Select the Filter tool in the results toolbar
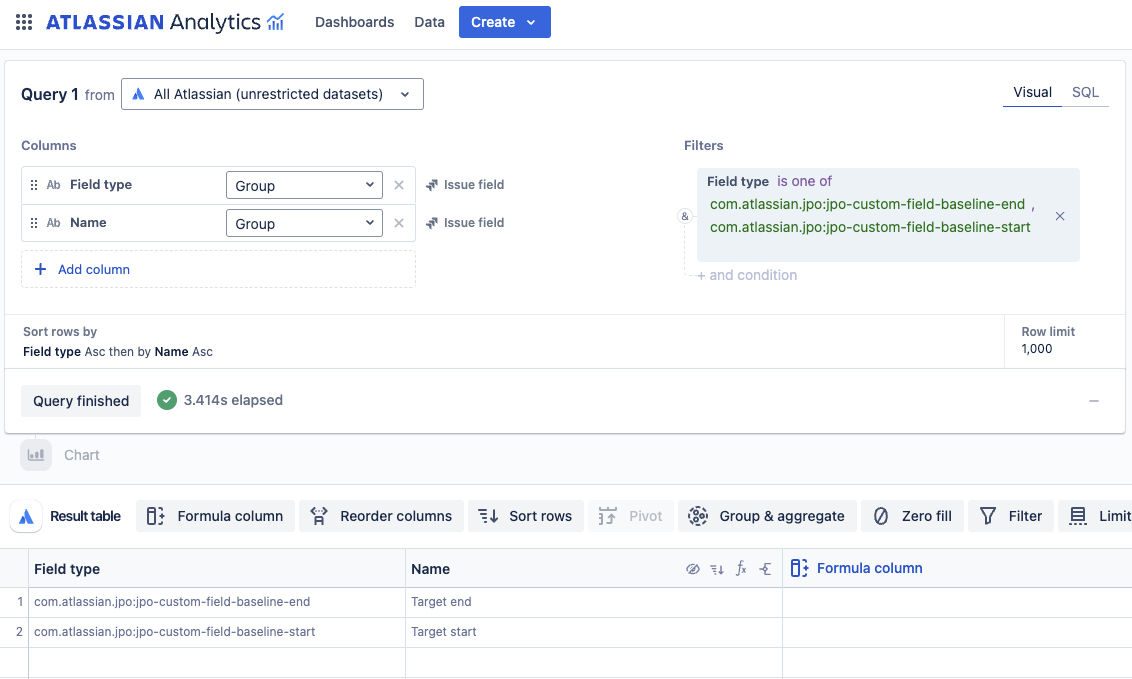The height and width of the screenshot is (679, 1132). pyautogui.click(x=1010, y=516)
